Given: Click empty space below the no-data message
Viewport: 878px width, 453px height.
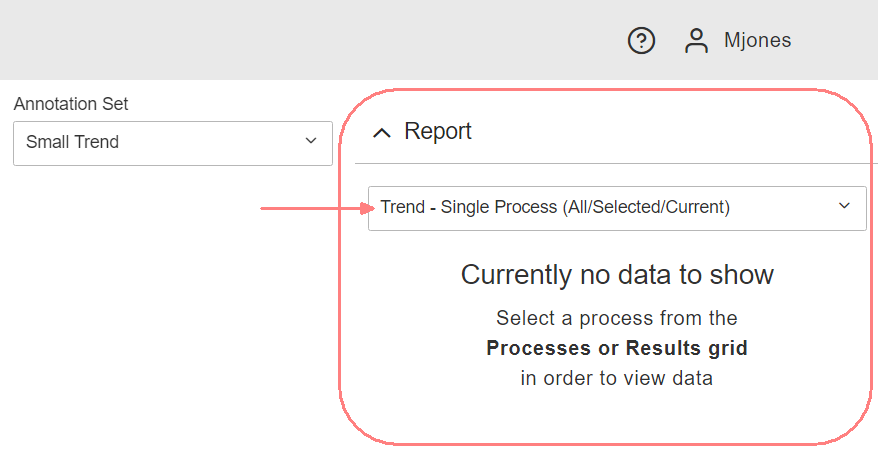Looking at the screenshot, I should pos(617,415).
